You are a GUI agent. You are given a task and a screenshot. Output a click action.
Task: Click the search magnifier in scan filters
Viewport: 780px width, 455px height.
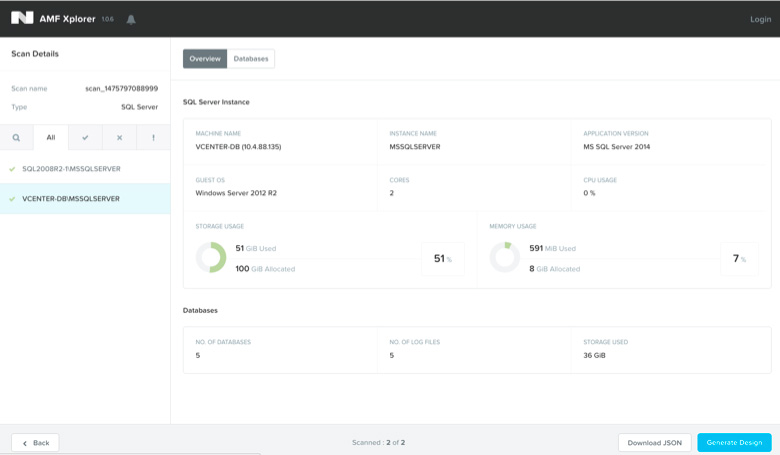(16, 137)
